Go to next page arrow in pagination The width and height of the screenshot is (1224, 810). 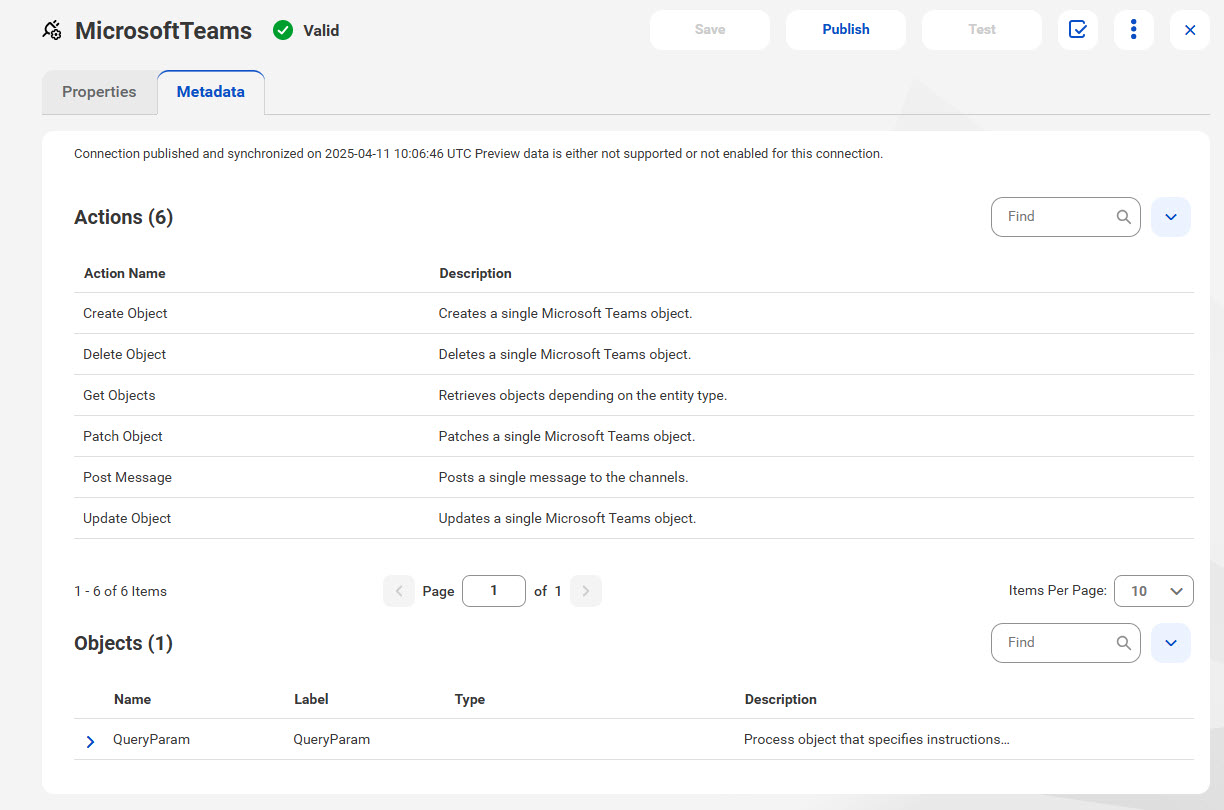point(586,591)
